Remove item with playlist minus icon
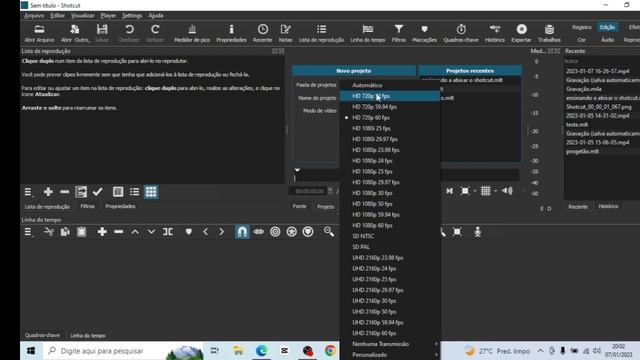The image size is (640, 360). [64, 192]
